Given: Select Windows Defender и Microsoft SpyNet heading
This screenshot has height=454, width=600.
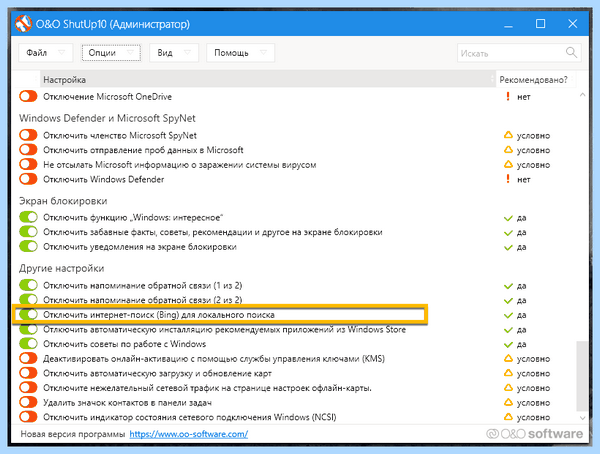Looking at the screenshot, I should point(107,118).
